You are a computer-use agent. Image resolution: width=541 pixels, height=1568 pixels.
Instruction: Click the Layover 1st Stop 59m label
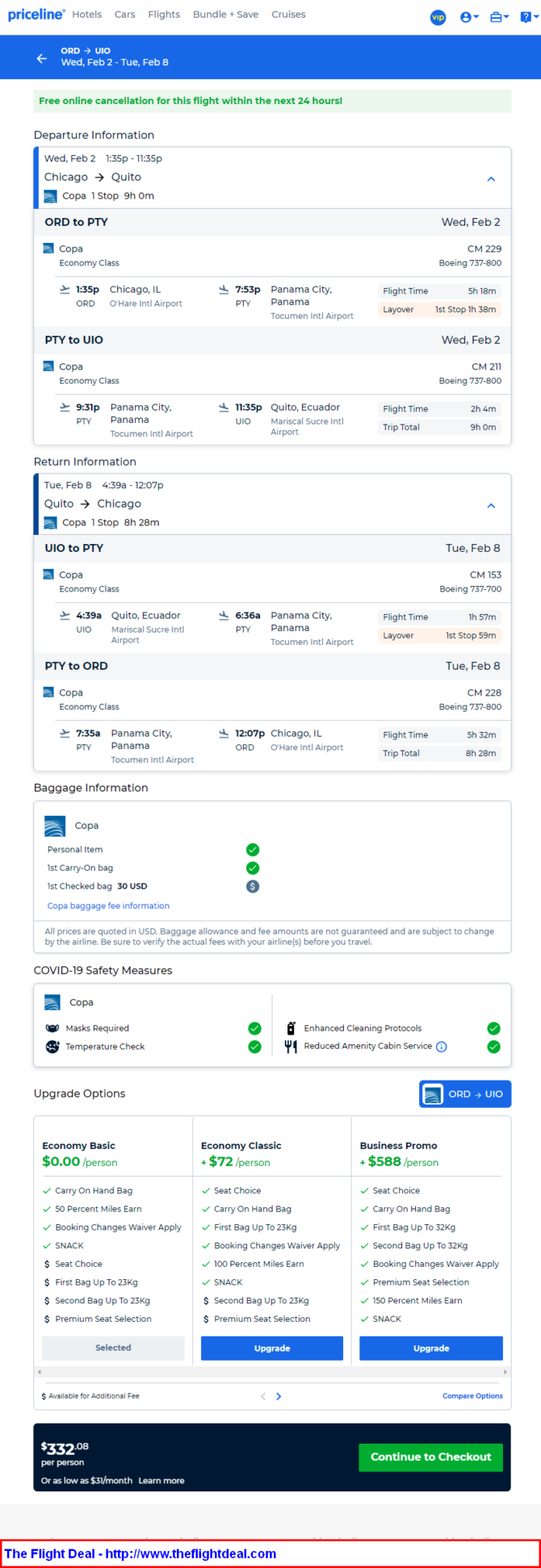(439, 635)
